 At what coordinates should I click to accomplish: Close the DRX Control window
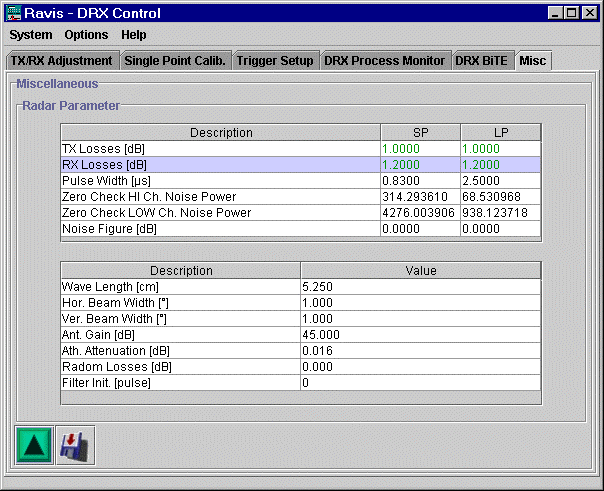click(x=590, y=13)
